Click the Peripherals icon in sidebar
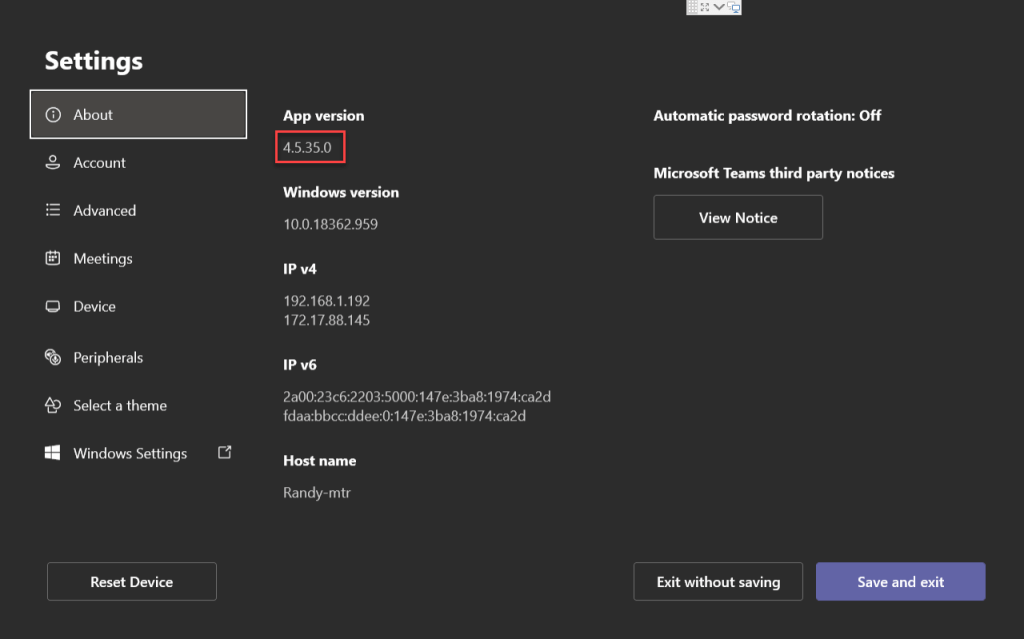Viewport: 1024px width, 639px height. click(x=53, y=358)
